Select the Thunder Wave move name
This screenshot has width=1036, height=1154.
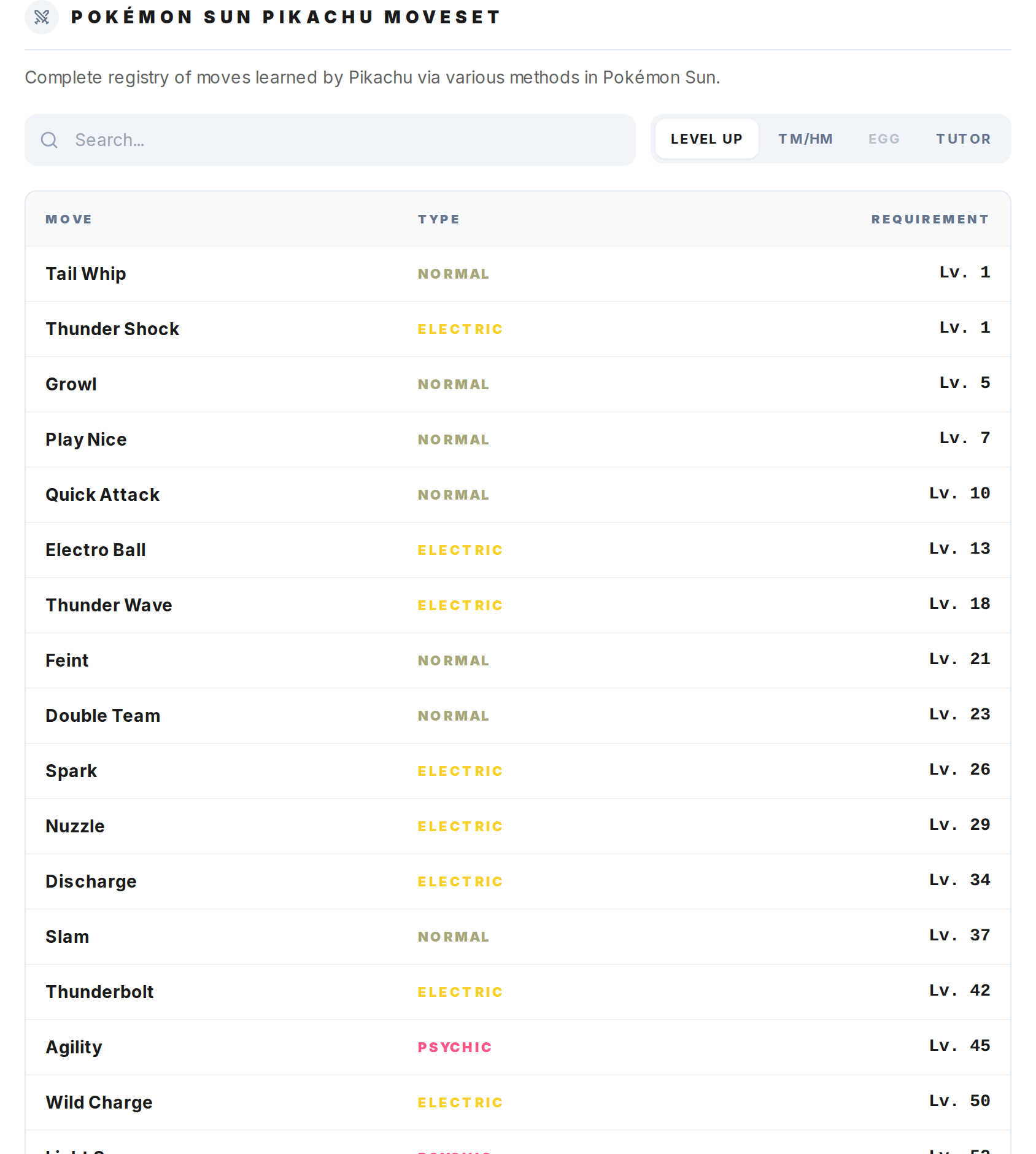[109, 605]
